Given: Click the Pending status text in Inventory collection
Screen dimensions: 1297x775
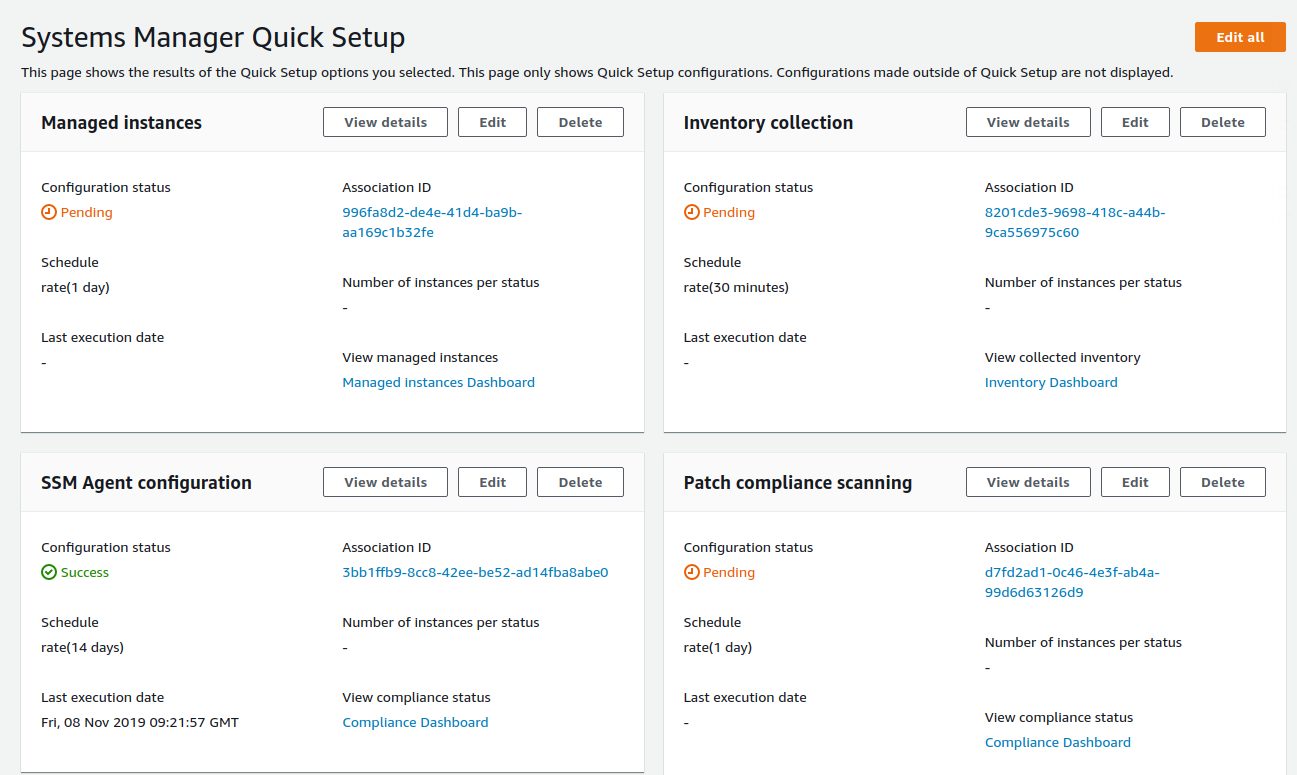Looking at the screenshot, I should click(x=729, y=212).
